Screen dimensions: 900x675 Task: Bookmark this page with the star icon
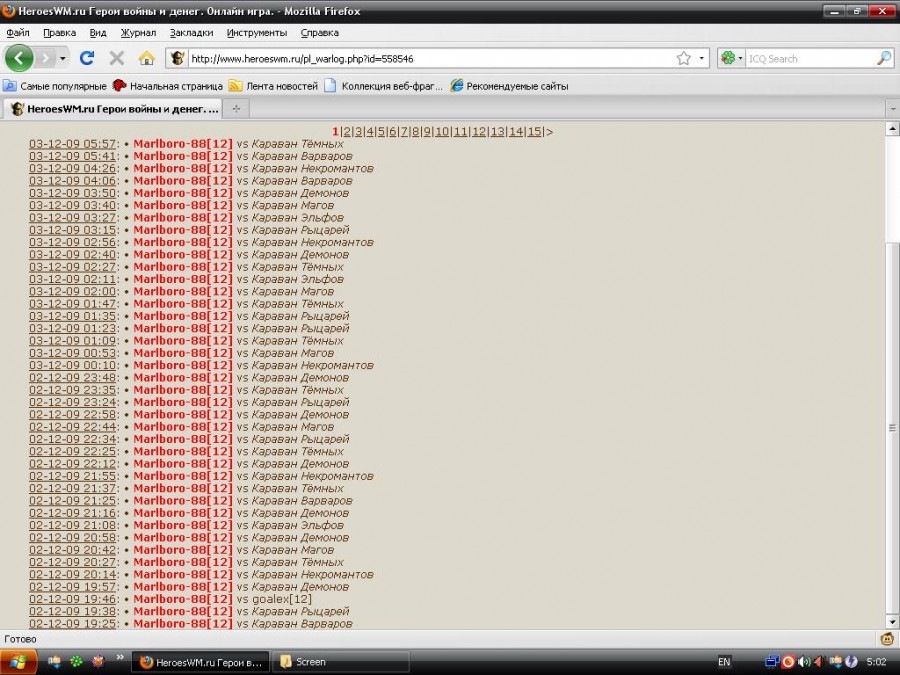683,58
